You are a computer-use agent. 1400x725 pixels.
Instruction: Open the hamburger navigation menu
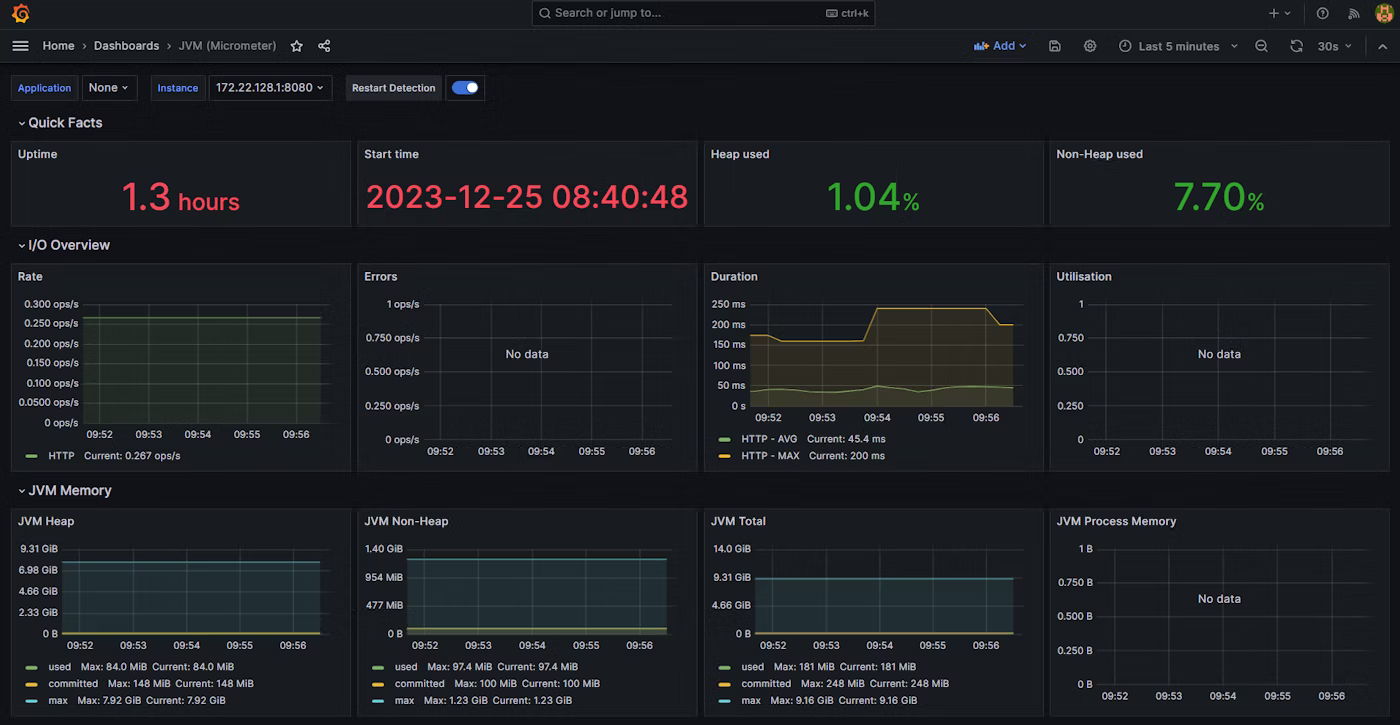tap(20, 46)
